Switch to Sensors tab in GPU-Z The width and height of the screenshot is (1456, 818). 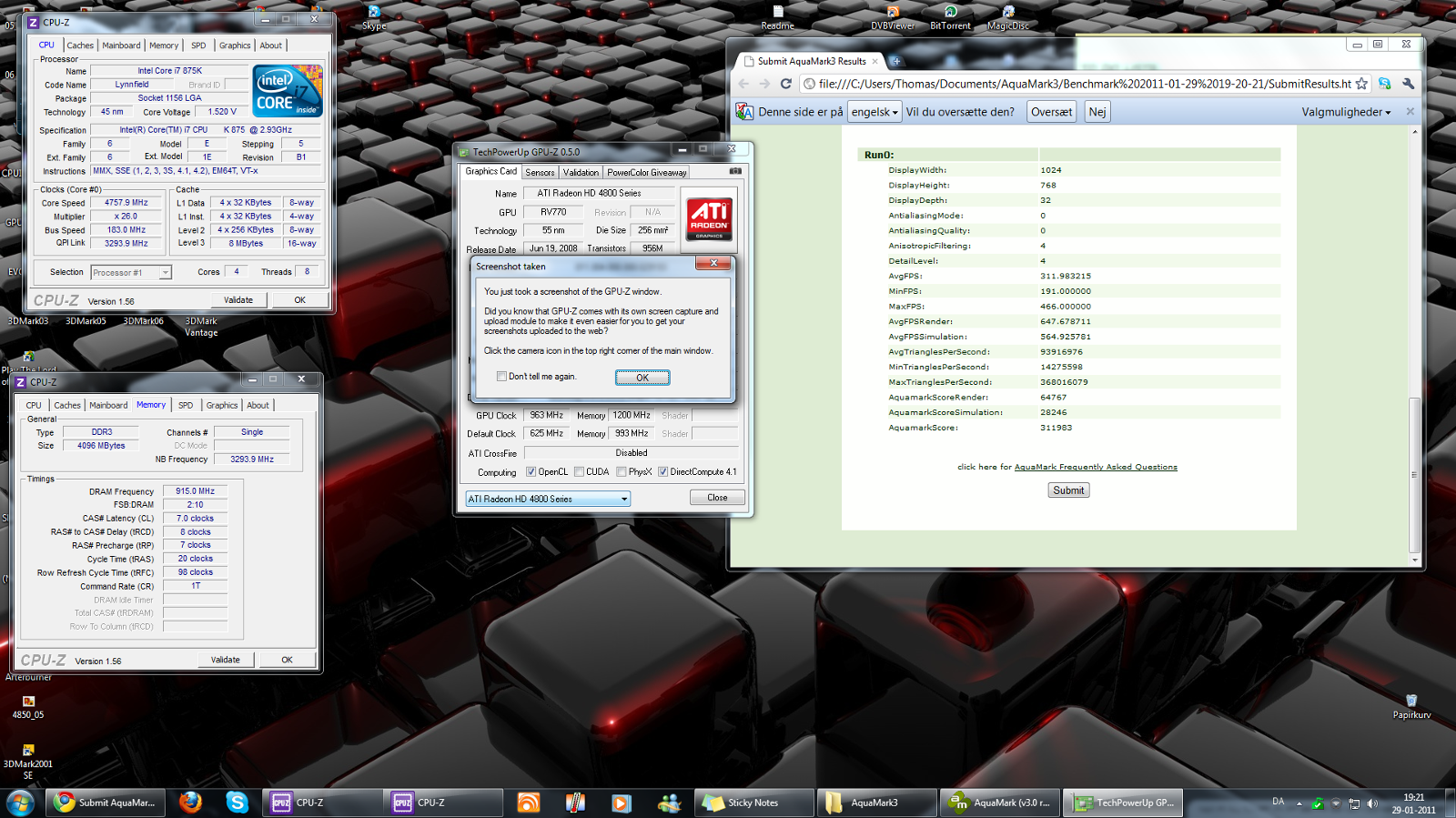coord(540,173)
